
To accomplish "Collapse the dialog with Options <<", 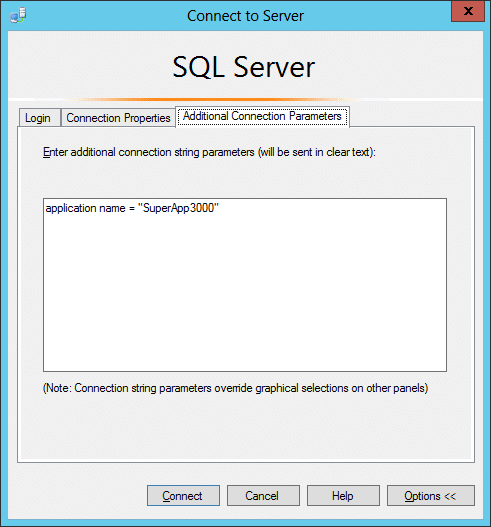I will [x=431, y=495].
